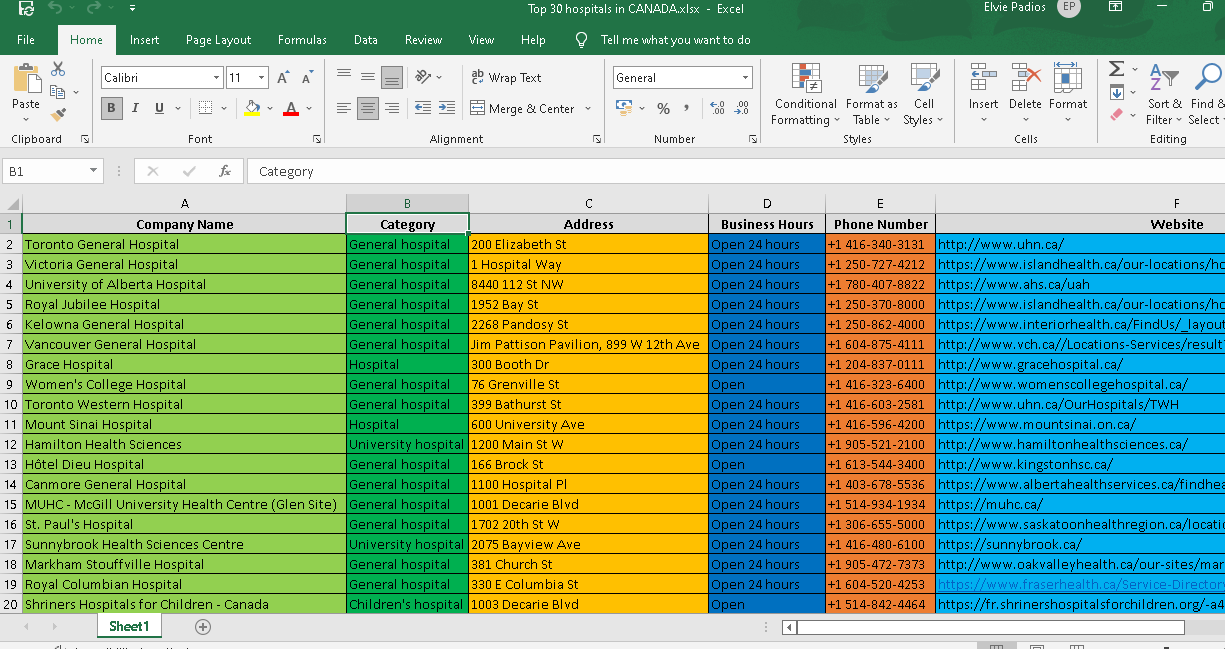Click Delete cells button
Image resolution: width=1225 pixels, height=649 pixels.
[1025, 94]
